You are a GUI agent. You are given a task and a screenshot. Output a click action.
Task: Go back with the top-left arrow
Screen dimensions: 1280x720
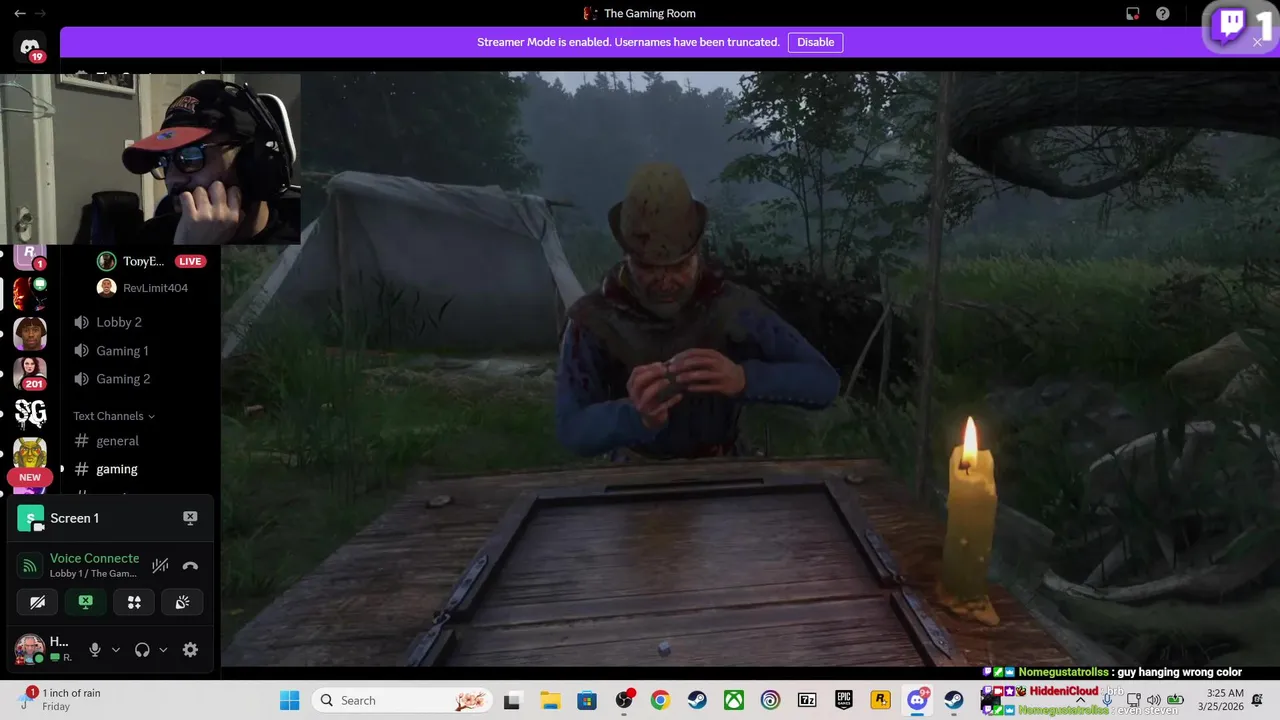[20, 14]
